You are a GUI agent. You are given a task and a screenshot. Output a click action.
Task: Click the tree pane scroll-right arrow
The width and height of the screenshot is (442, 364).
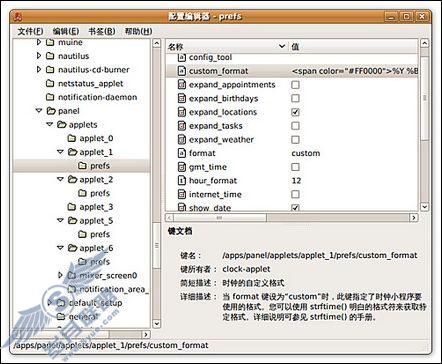tap(146, 334)
